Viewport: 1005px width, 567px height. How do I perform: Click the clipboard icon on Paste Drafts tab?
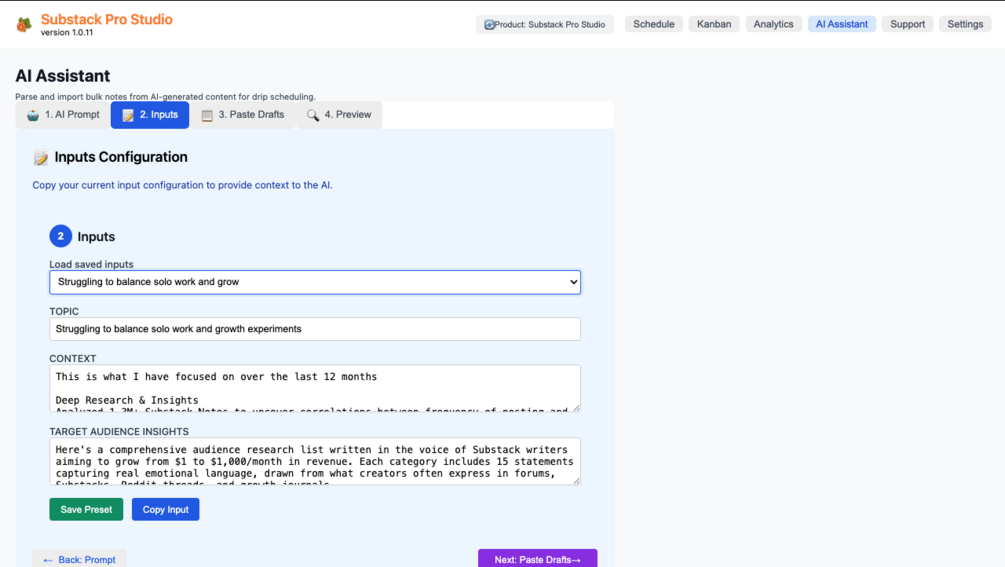click(207, 115)
